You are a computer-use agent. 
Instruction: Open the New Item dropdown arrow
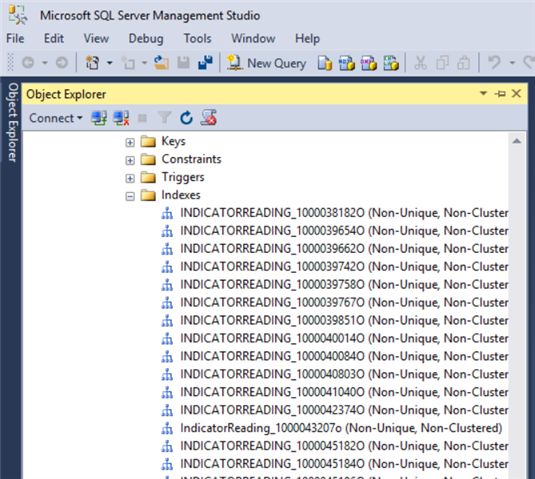point(144,63)
